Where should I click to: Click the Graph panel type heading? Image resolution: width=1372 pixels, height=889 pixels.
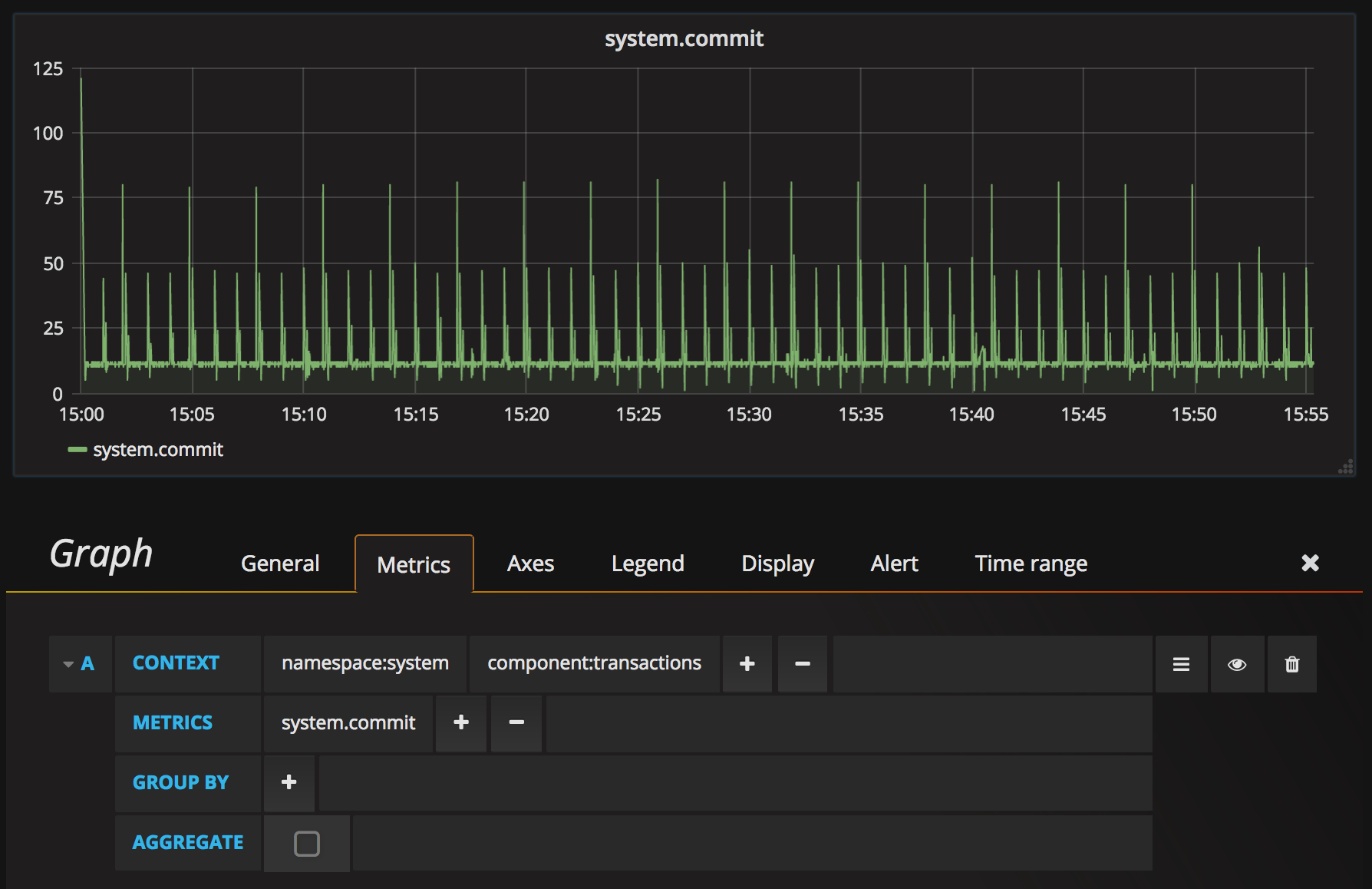[101, 554]
